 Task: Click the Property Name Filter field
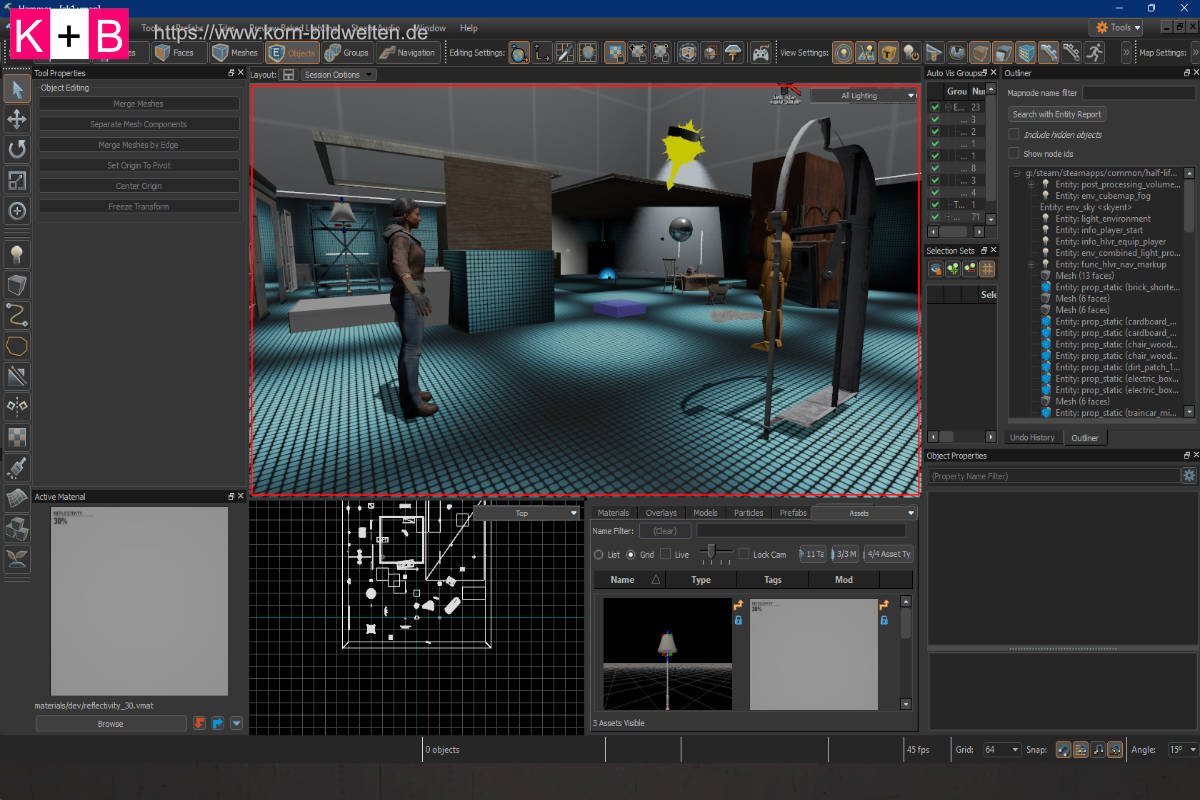pyautogui.click(x=1054, y=476)
